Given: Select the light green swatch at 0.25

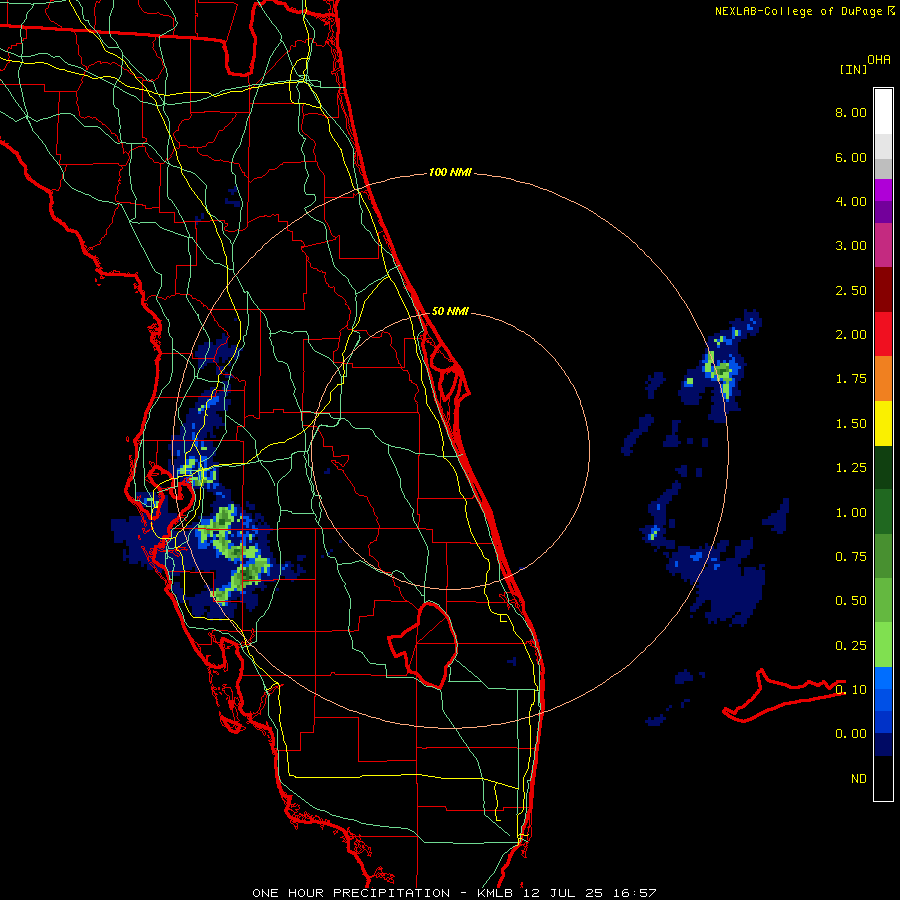Looking at the screenshot, I should (883, 645).
